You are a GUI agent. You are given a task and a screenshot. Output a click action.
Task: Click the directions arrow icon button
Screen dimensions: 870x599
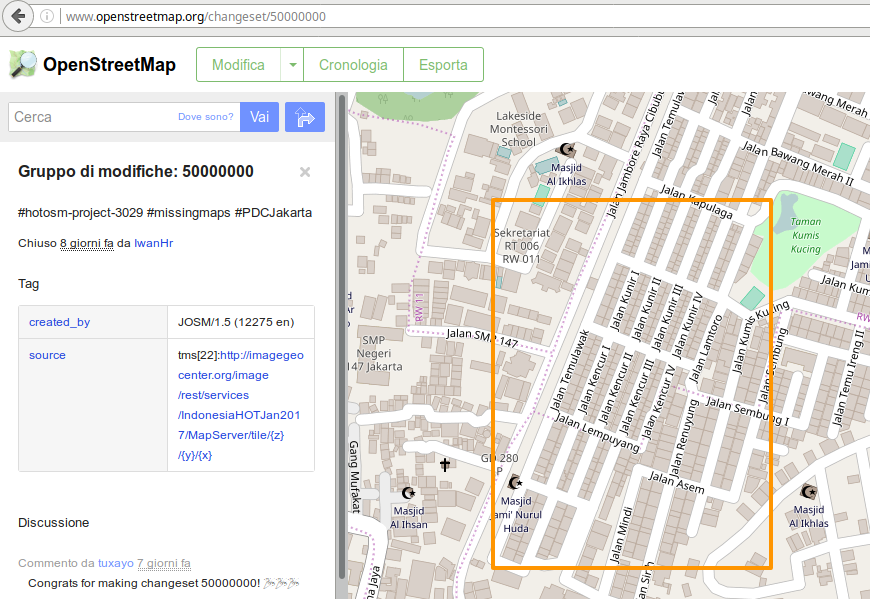pyautogui.click(x=305, y=117)
